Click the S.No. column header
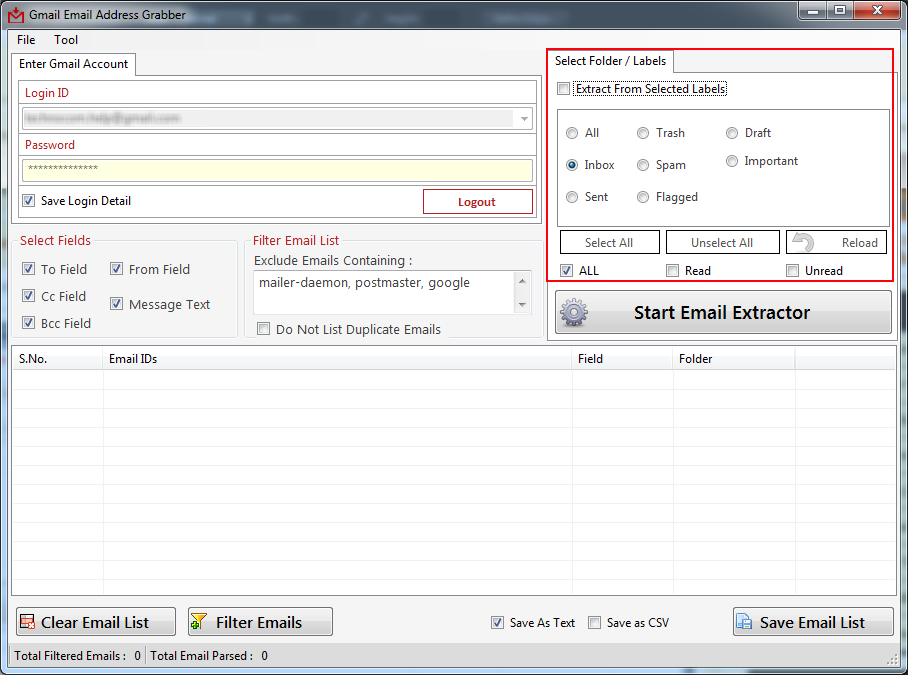The width and height of the screenshot is (908, 675). click(x=57, y=359)
